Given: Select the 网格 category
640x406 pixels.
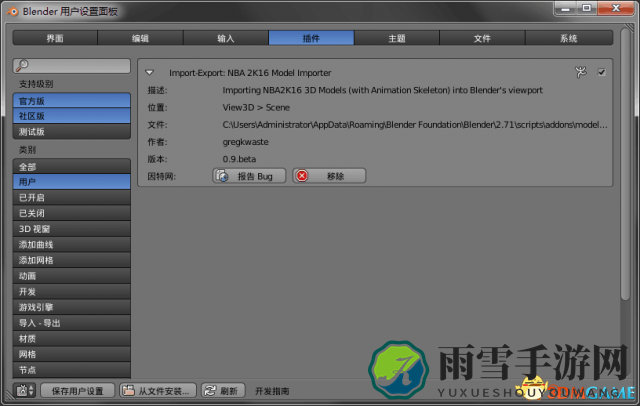Looking at the screenshot, I should tap(72, 354).
